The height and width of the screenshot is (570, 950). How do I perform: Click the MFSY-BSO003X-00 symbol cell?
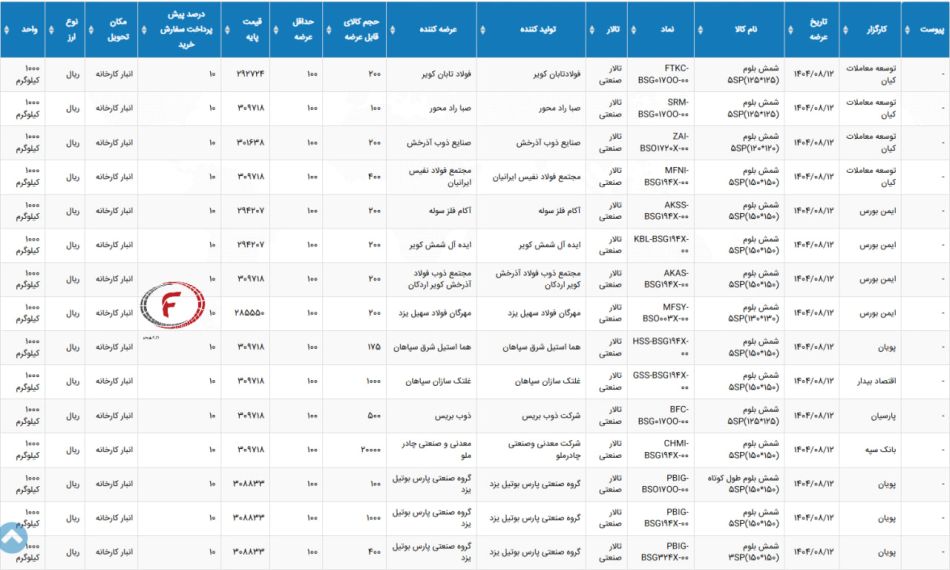(x=665, y=313)
